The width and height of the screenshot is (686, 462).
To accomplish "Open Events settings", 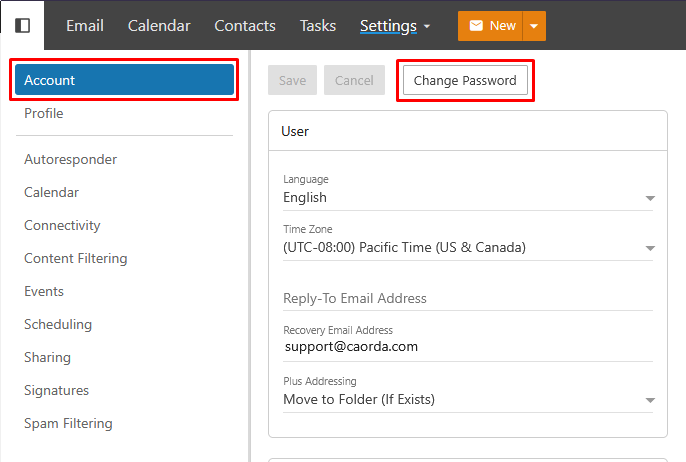I will coord(44,291).
